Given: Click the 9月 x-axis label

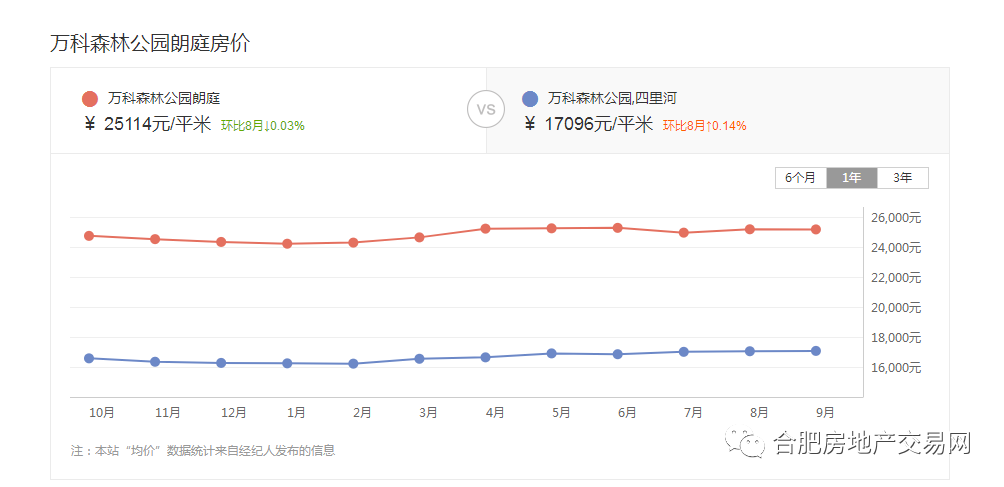Looking at the screenshot, I should coord(825,413).
